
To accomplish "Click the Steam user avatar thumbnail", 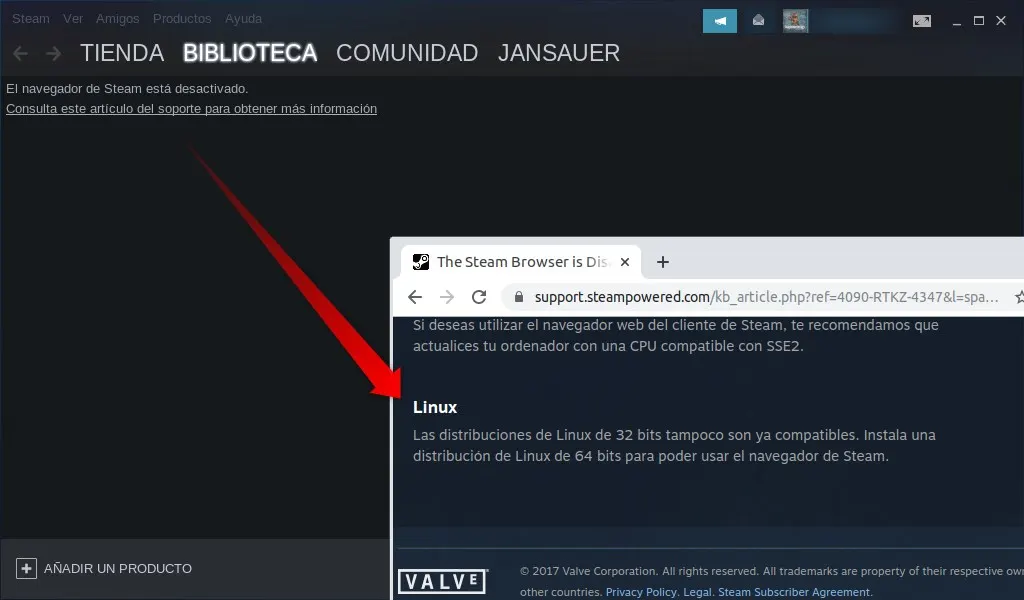I will click(x=795, y=21).
